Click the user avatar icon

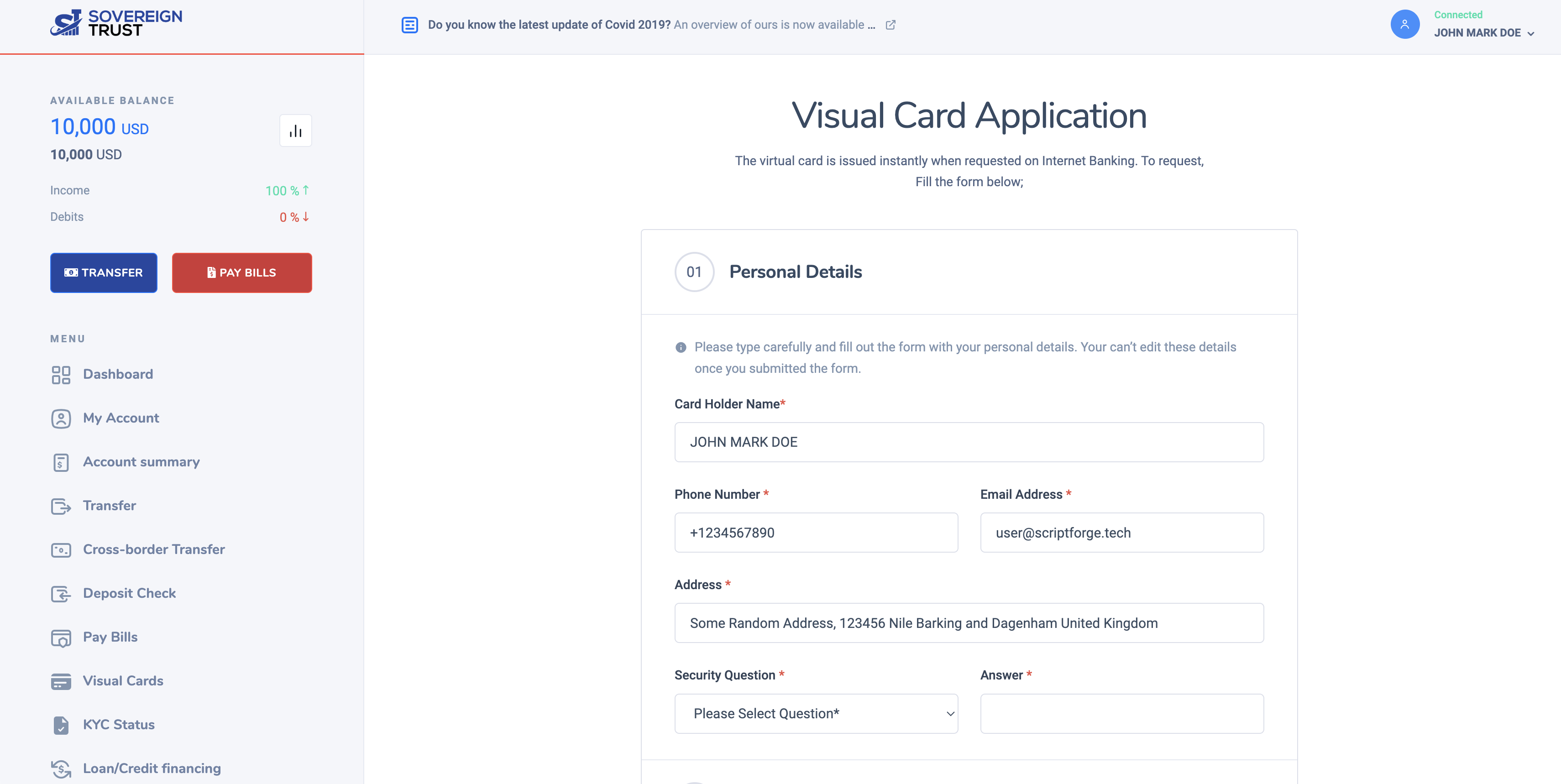point(1404,24)
